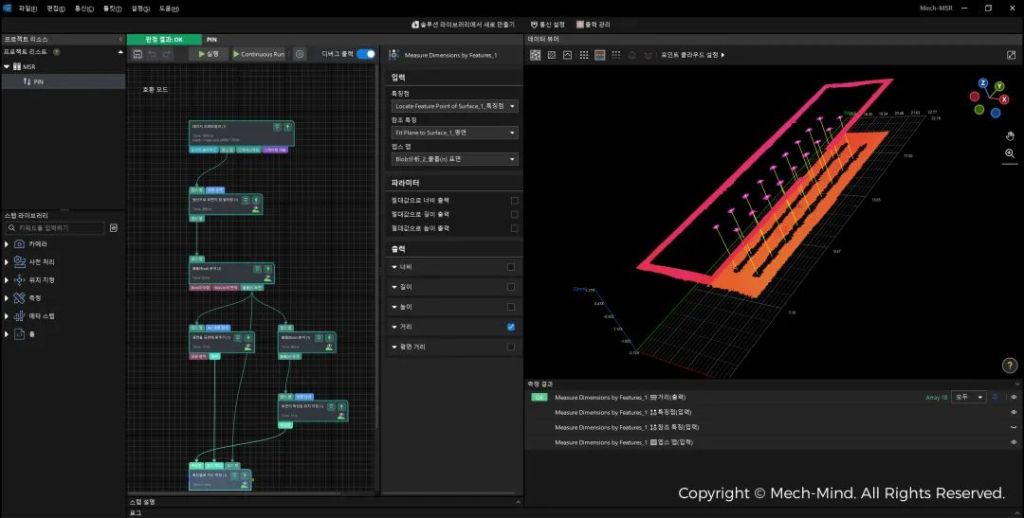
Task: Click the undo arrow in graph toolbar
Action: click(152, 54)
